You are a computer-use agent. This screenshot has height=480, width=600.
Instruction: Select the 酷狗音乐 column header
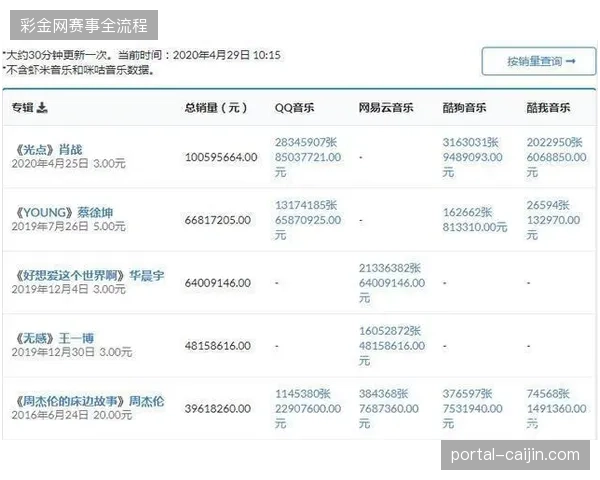click(464, 108)
